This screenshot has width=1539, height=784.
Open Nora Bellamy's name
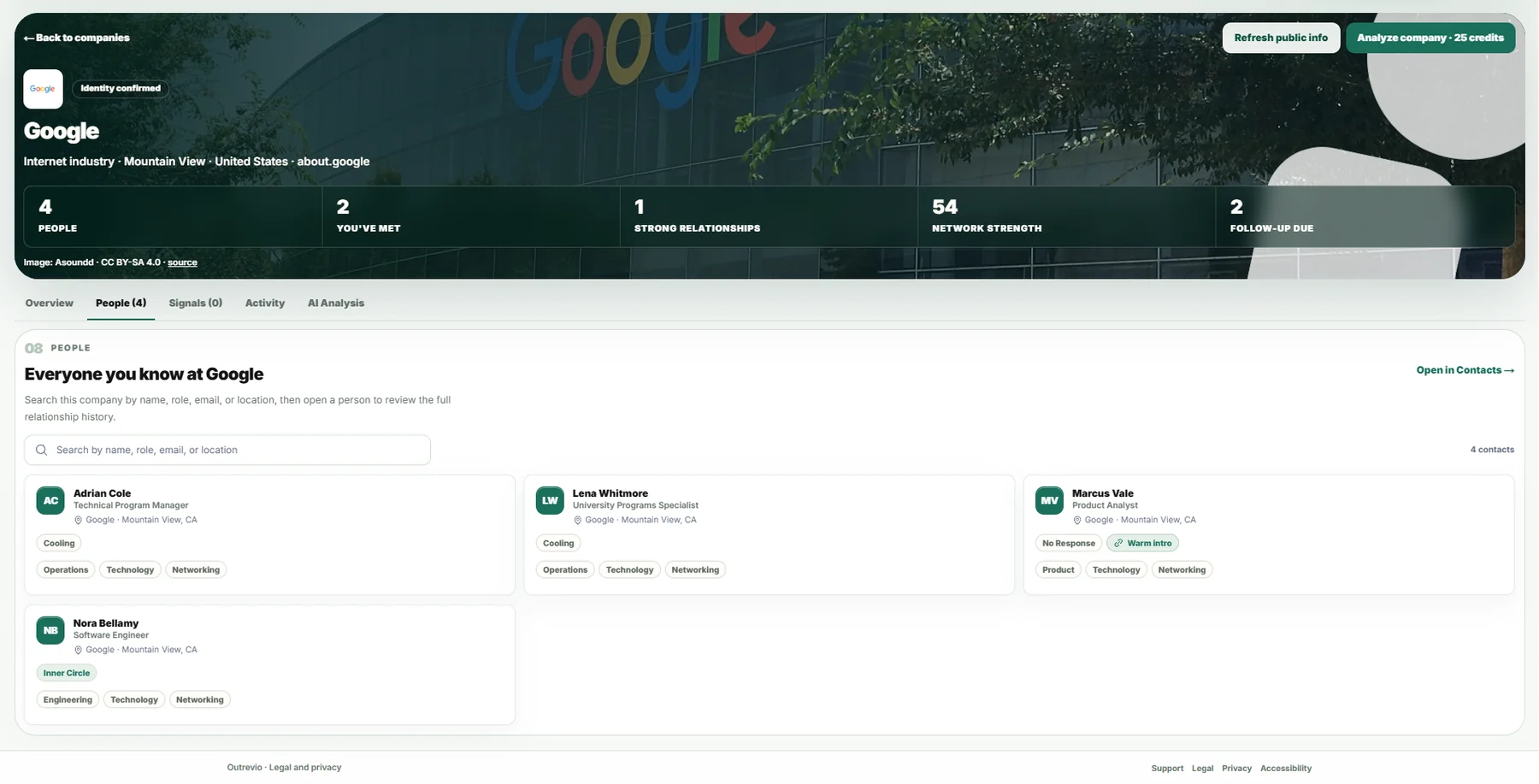pos(106,623)
